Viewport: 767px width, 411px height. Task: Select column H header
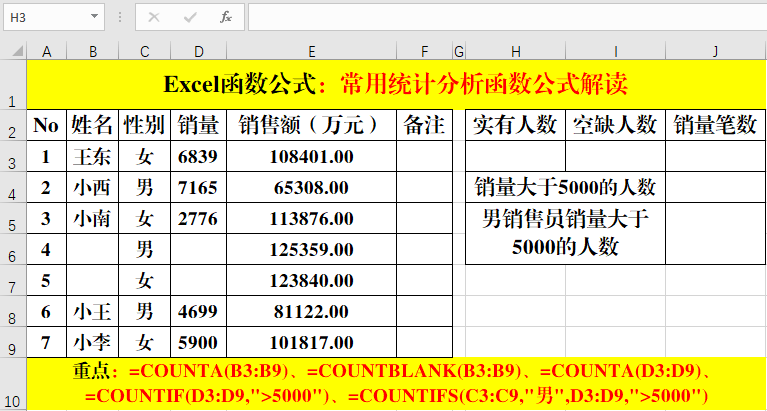click(515, 51)
